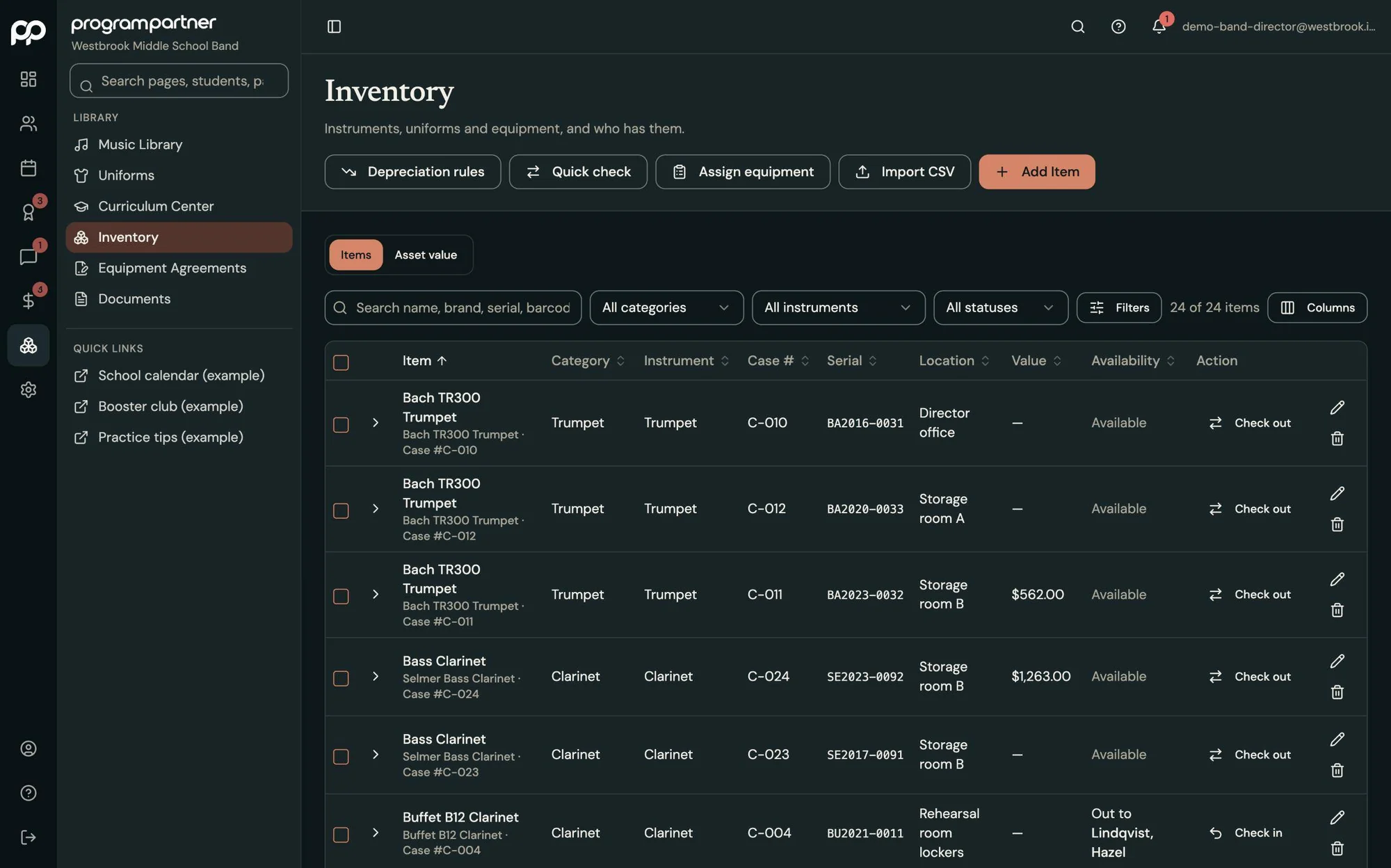This screenshot has height=868, width=1391.
Task: Expand Buffet B12 Clarinet row
Action: 376,833
